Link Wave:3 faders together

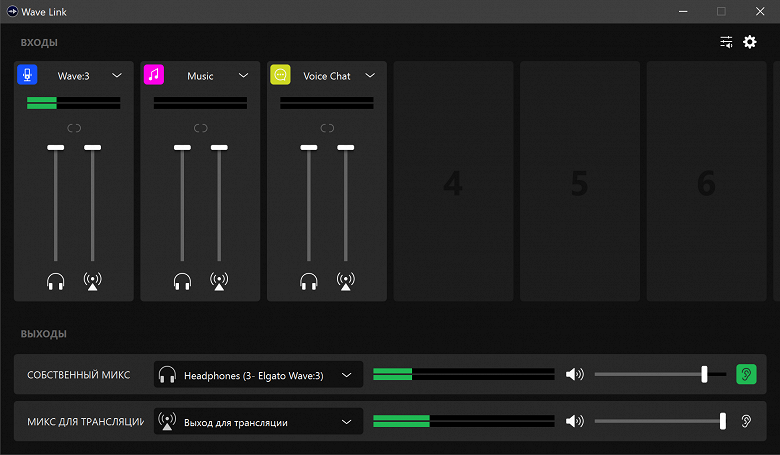click(74, 128)
